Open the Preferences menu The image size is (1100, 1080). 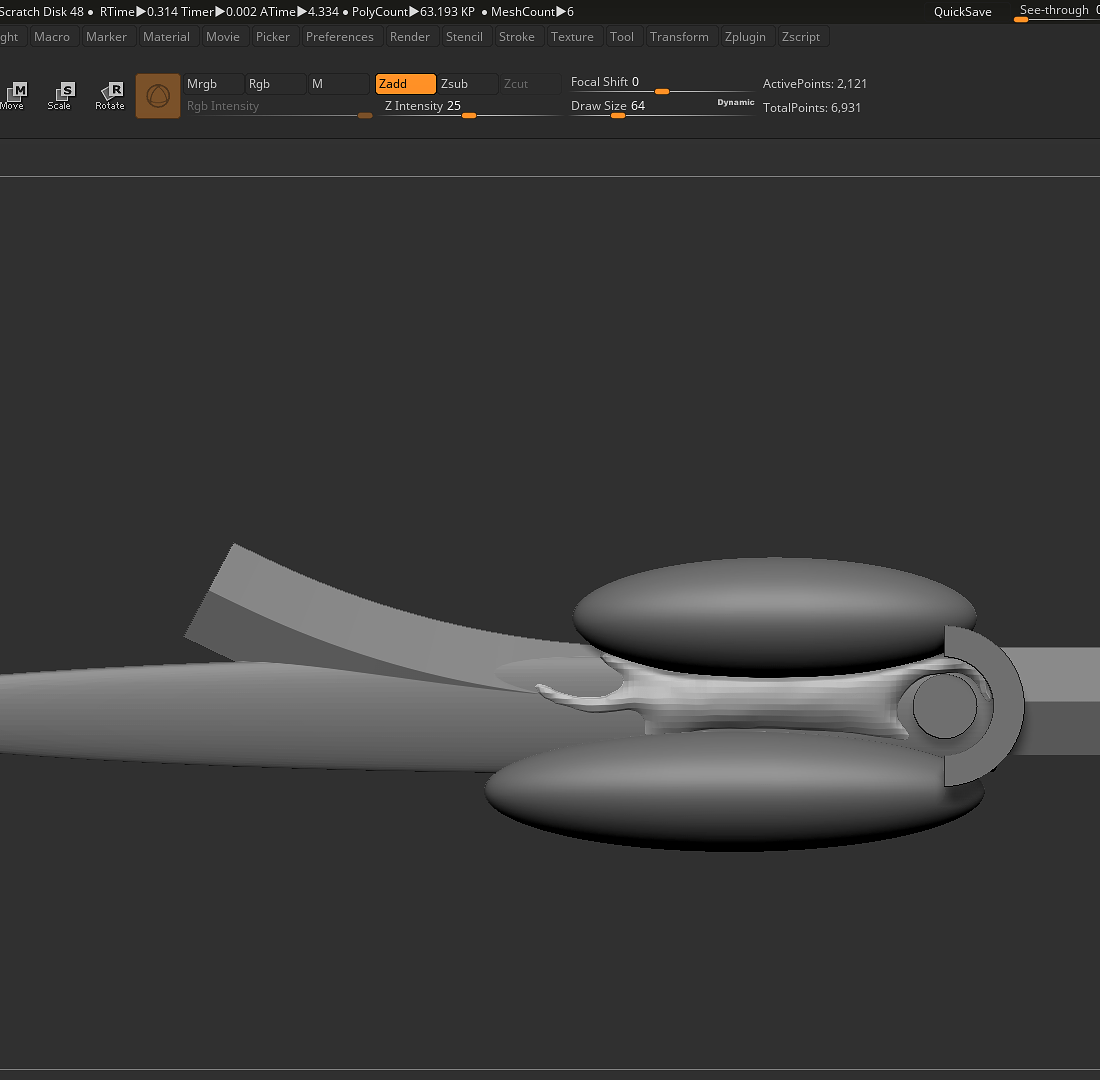coord(340,36)
